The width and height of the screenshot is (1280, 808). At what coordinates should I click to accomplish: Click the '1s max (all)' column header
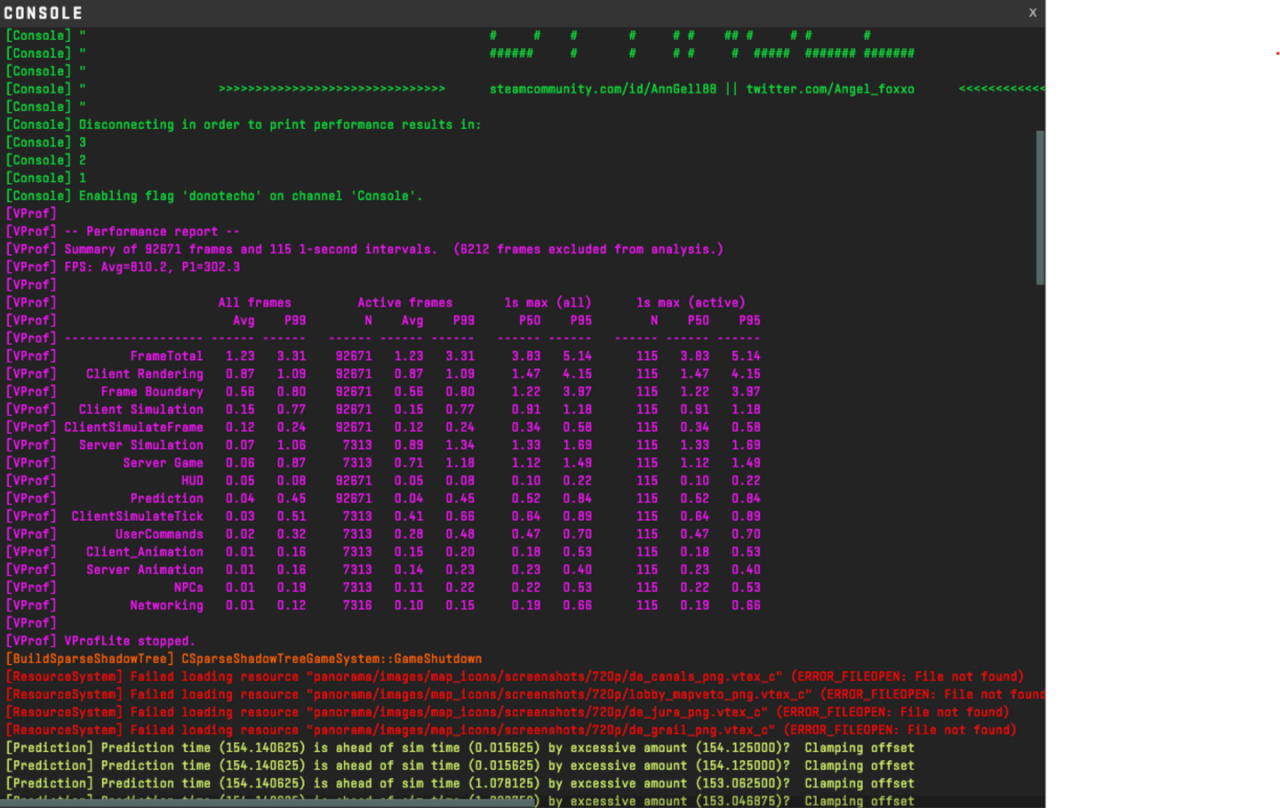pos(548,303)
